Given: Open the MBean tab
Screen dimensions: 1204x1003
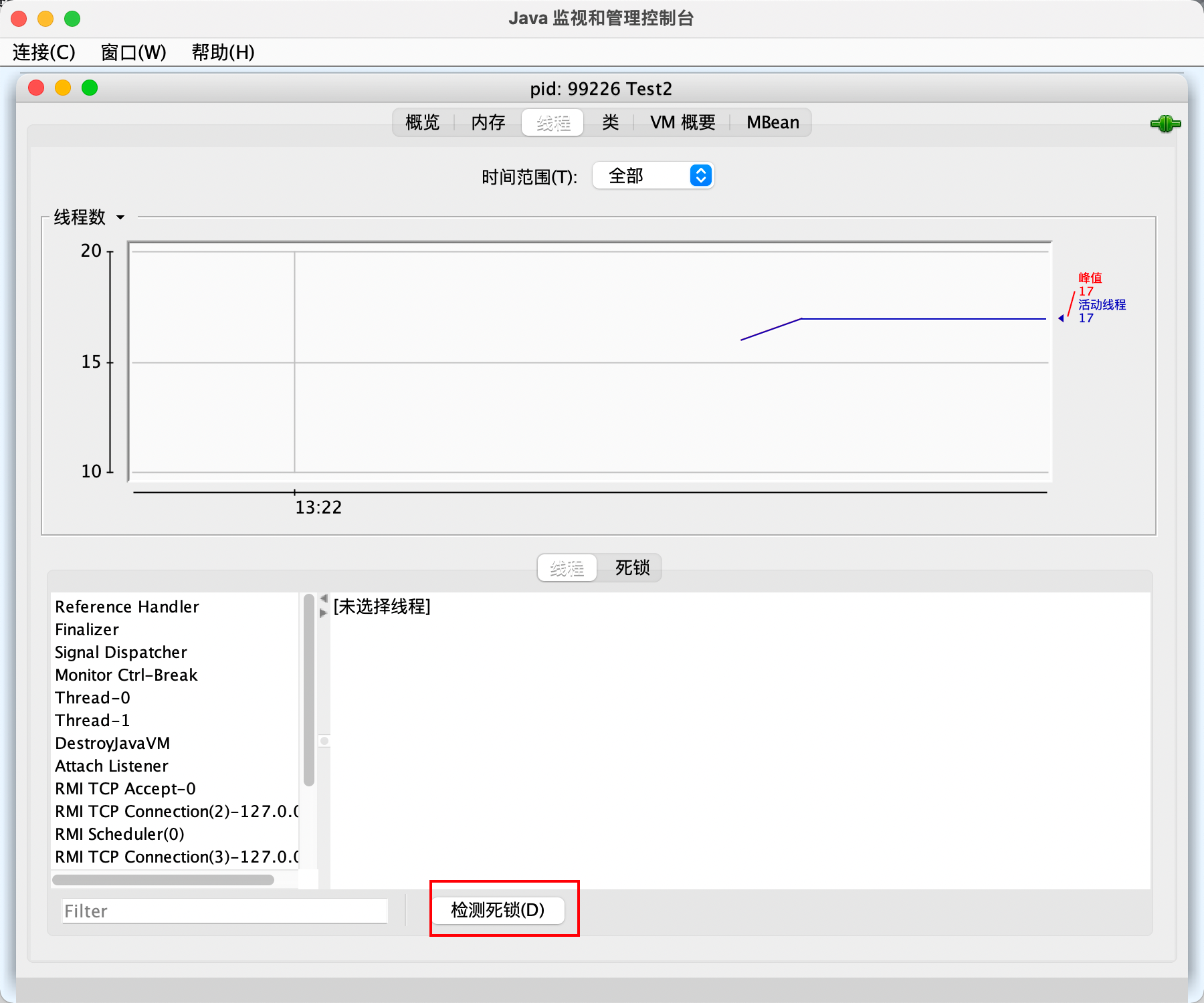Looking at the screenshot, I should click(773, 122).
